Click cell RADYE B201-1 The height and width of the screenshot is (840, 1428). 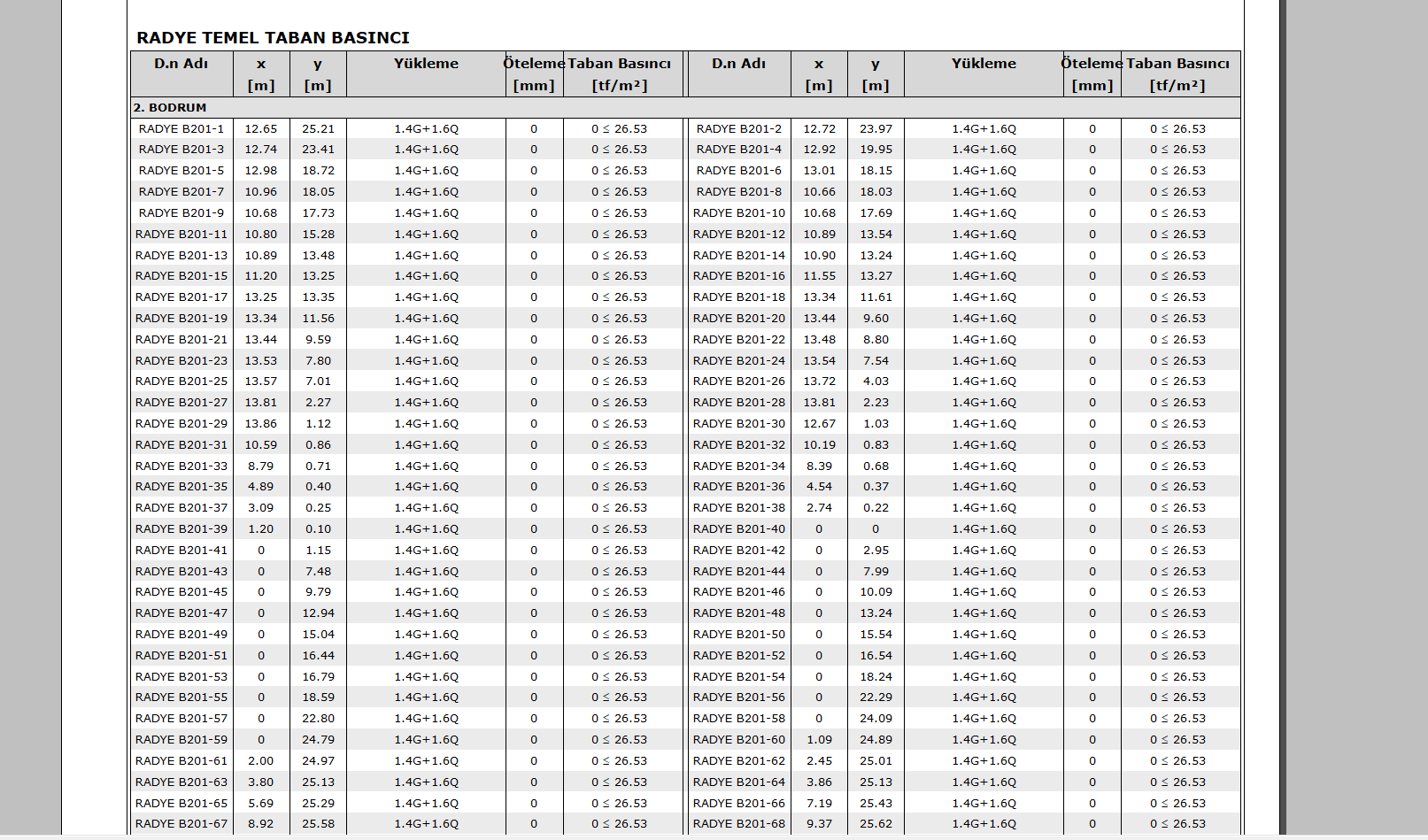181,128
